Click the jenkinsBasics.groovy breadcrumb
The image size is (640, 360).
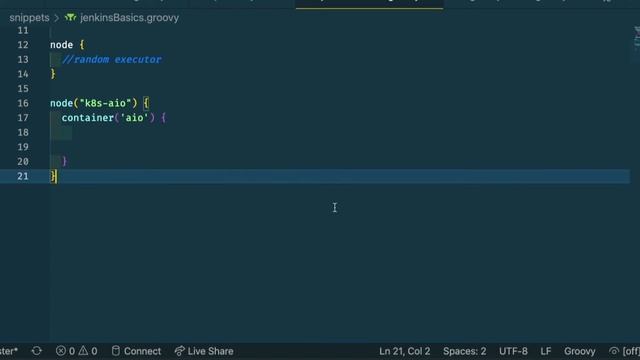point(129,18)
